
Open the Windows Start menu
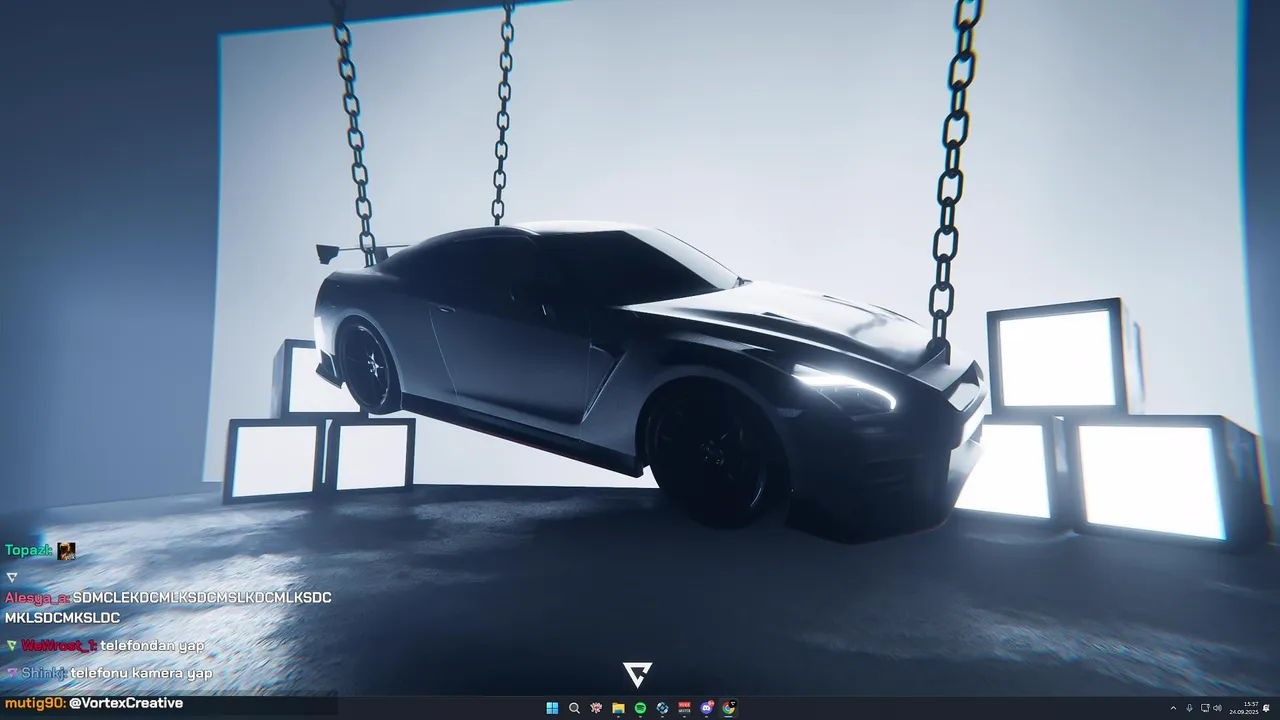(x=552, y=708)
